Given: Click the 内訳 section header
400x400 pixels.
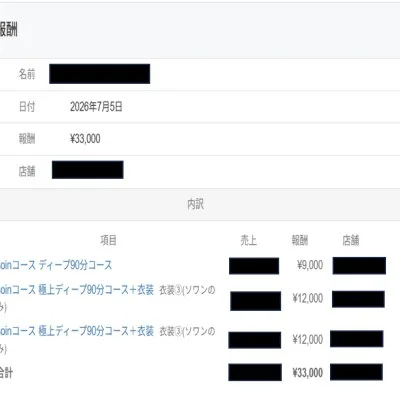Looking at the screenshot, I should [196, 204].
